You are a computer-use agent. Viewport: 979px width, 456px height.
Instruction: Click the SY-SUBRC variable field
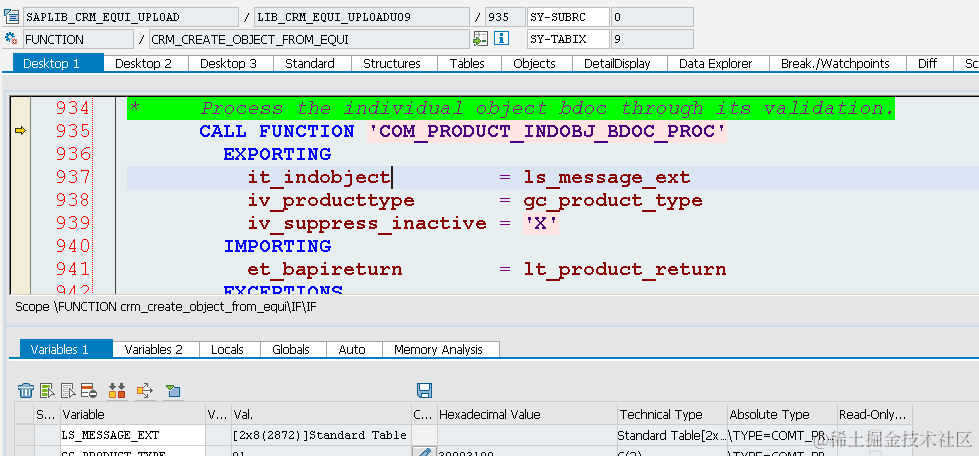(x=568, y=17)
